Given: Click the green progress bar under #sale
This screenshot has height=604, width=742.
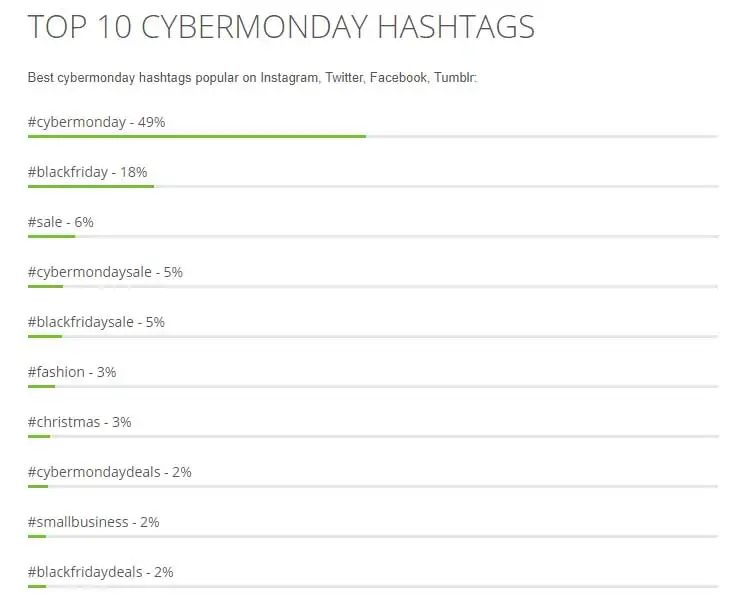Looking at the screenshot, I should pos(51,236).
